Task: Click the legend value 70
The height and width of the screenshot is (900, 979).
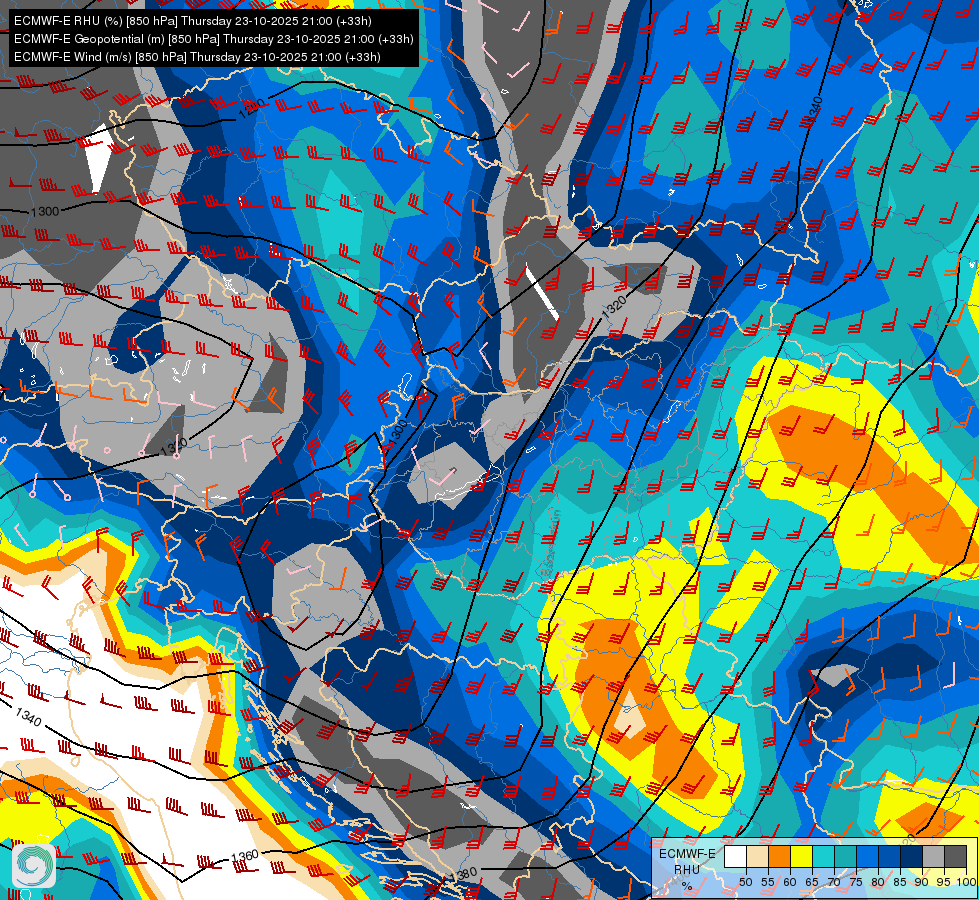Action: [834, 882]
